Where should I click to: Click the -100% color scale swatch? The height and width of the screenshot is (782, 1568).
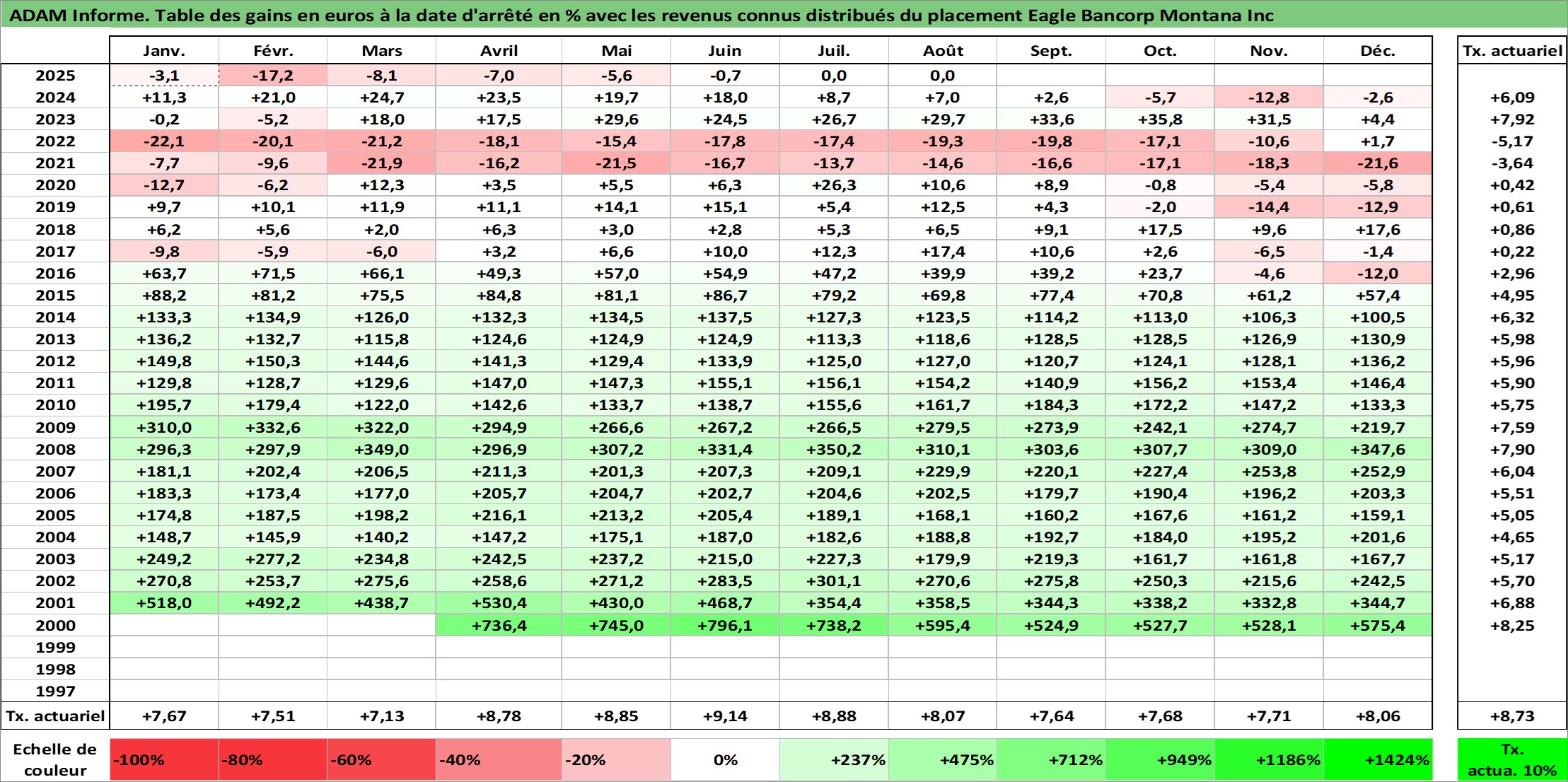(x=164, y=760)
